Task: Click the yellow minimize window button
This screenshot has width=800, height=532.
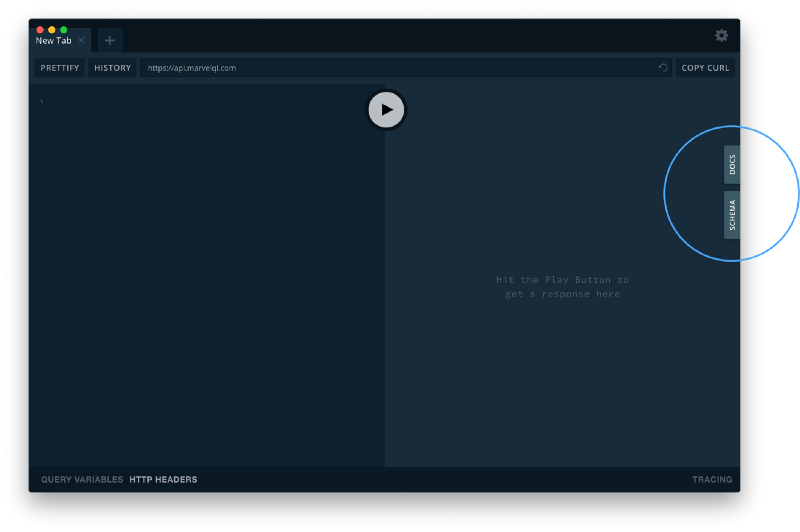Action: [x=52, y=30]
